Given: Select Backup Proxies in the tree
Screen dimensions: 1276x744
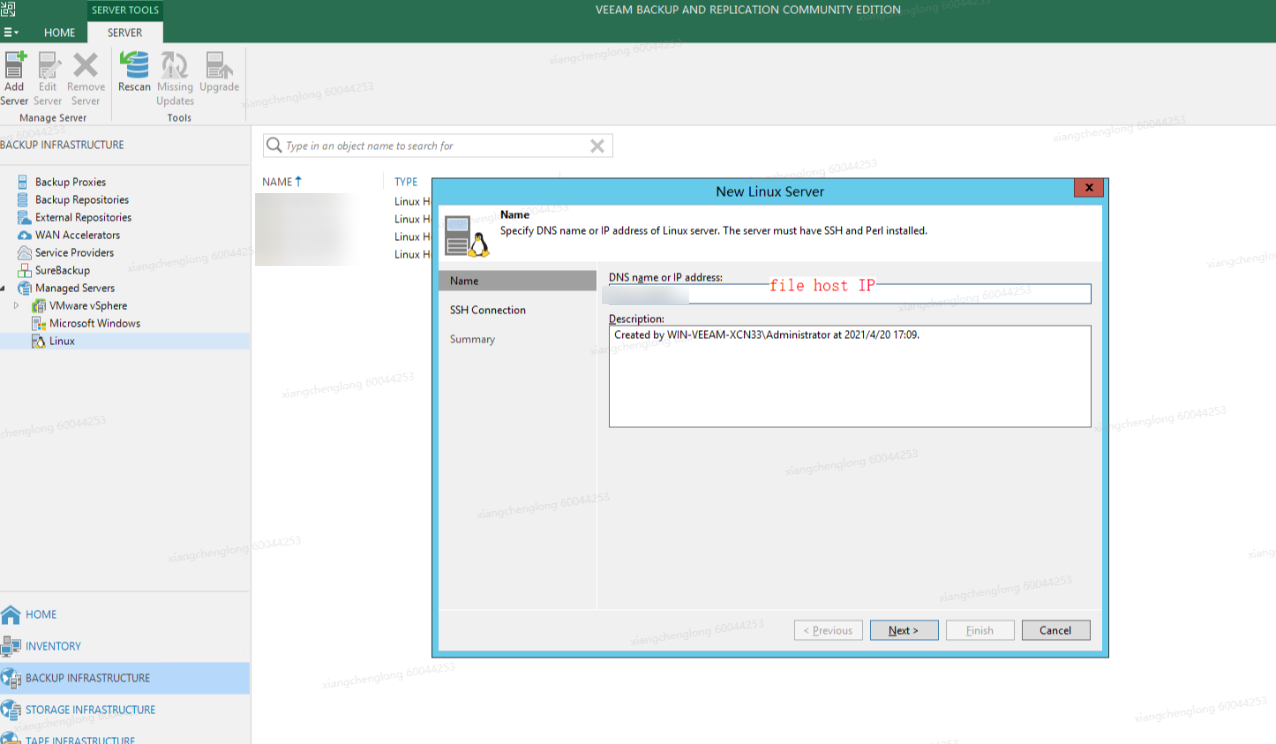Looking at the screenshot, I should (70, 182).
